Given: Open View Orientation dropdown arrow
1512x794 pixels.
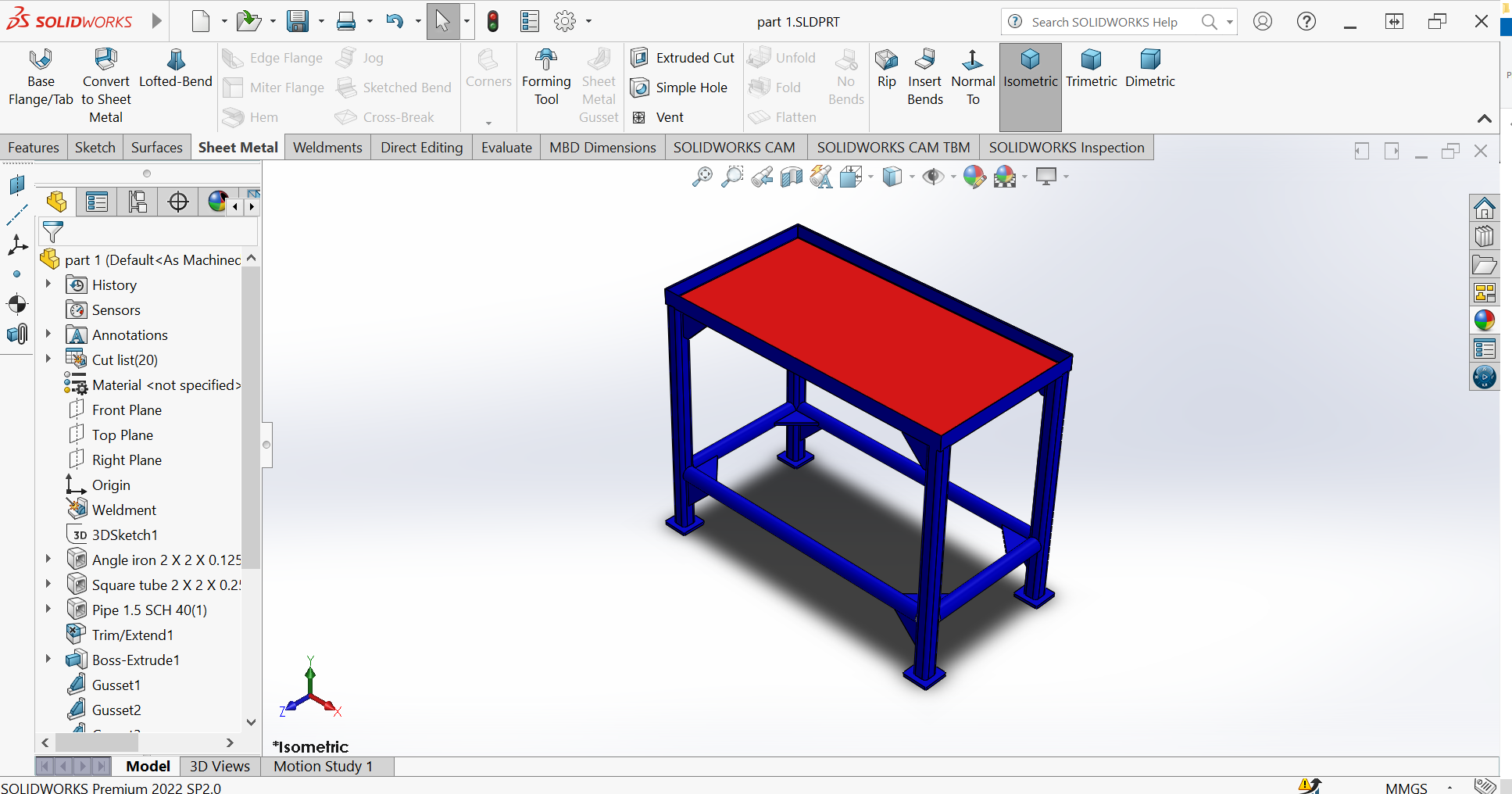Looking at the screenshot, I should click(871, 177).
